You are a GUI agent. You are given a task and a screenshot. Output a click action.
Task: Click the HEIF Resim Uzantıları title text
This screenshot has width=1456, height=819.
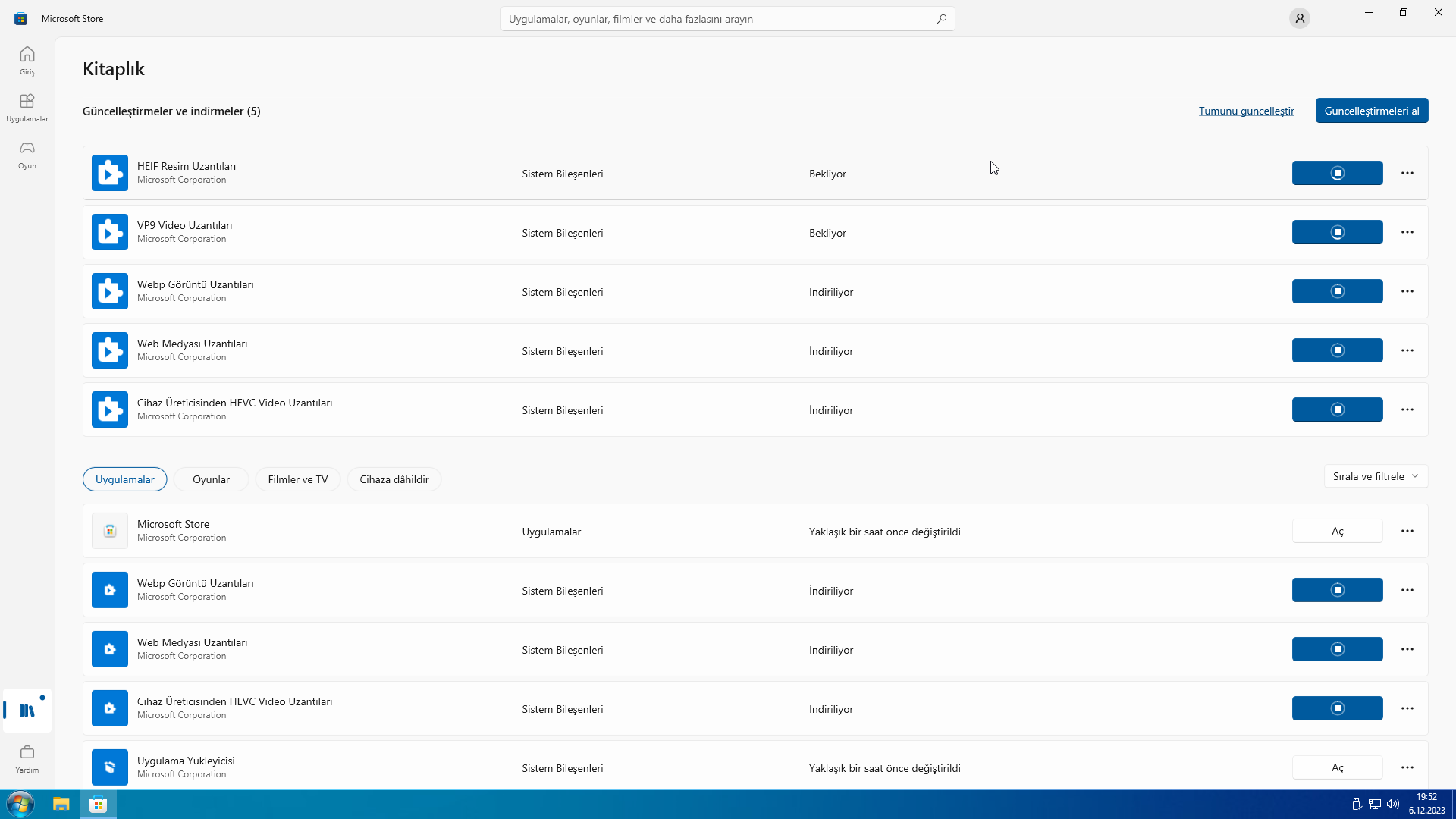tap(187, 166)
